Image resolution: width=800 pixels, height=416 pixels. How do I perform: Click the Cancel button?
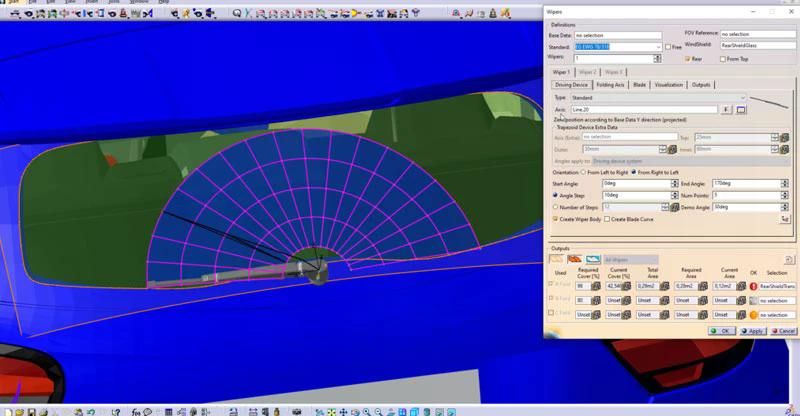click(x=783, y=331)
